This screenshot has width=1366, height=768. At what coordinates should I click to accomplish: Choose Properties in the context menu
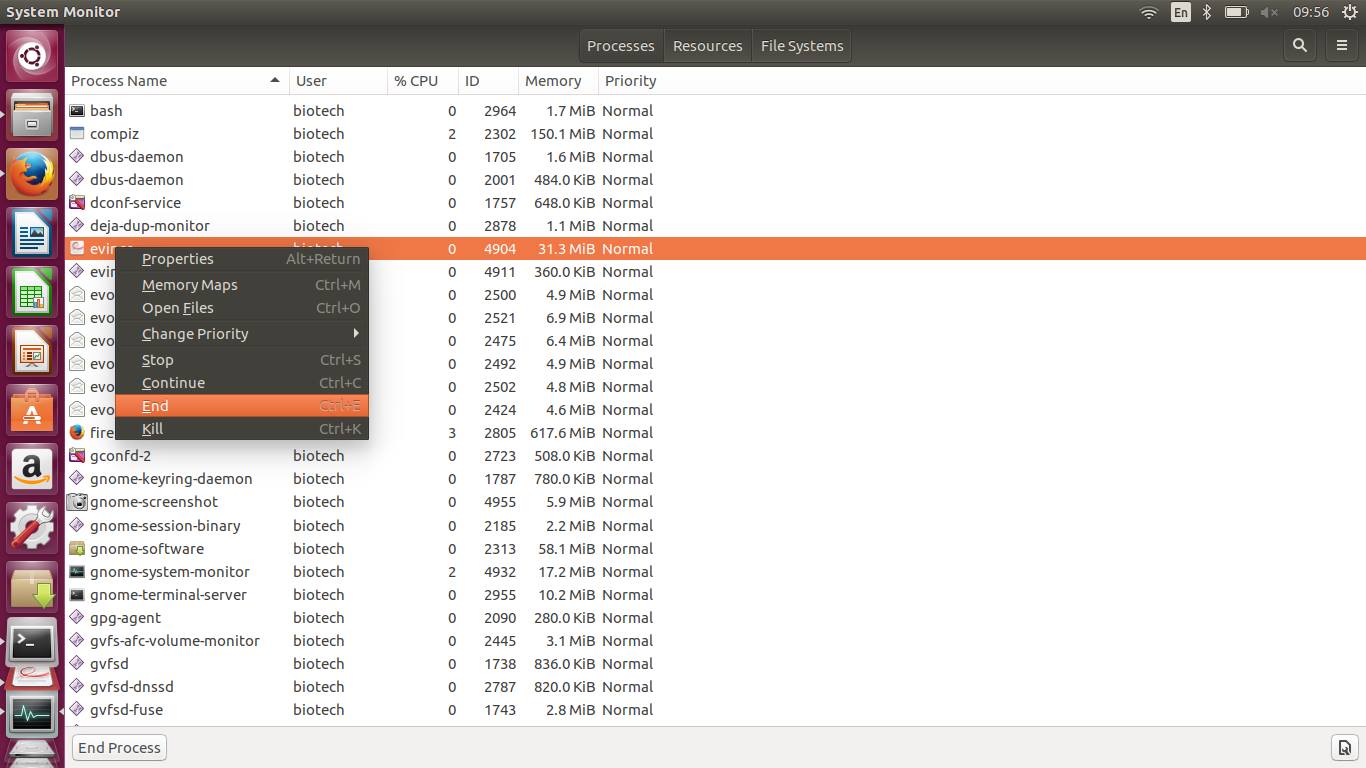(x=242, y=258)
